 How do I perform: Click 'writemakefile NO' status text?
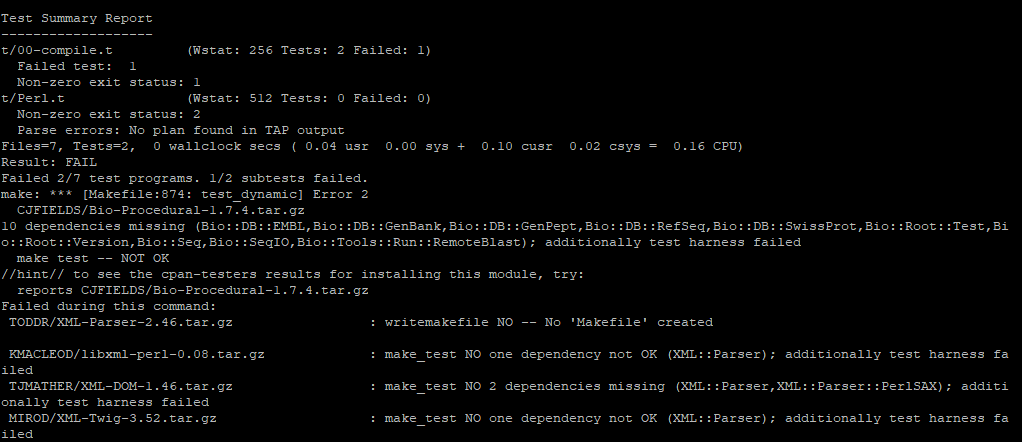[x=449, y=322]
